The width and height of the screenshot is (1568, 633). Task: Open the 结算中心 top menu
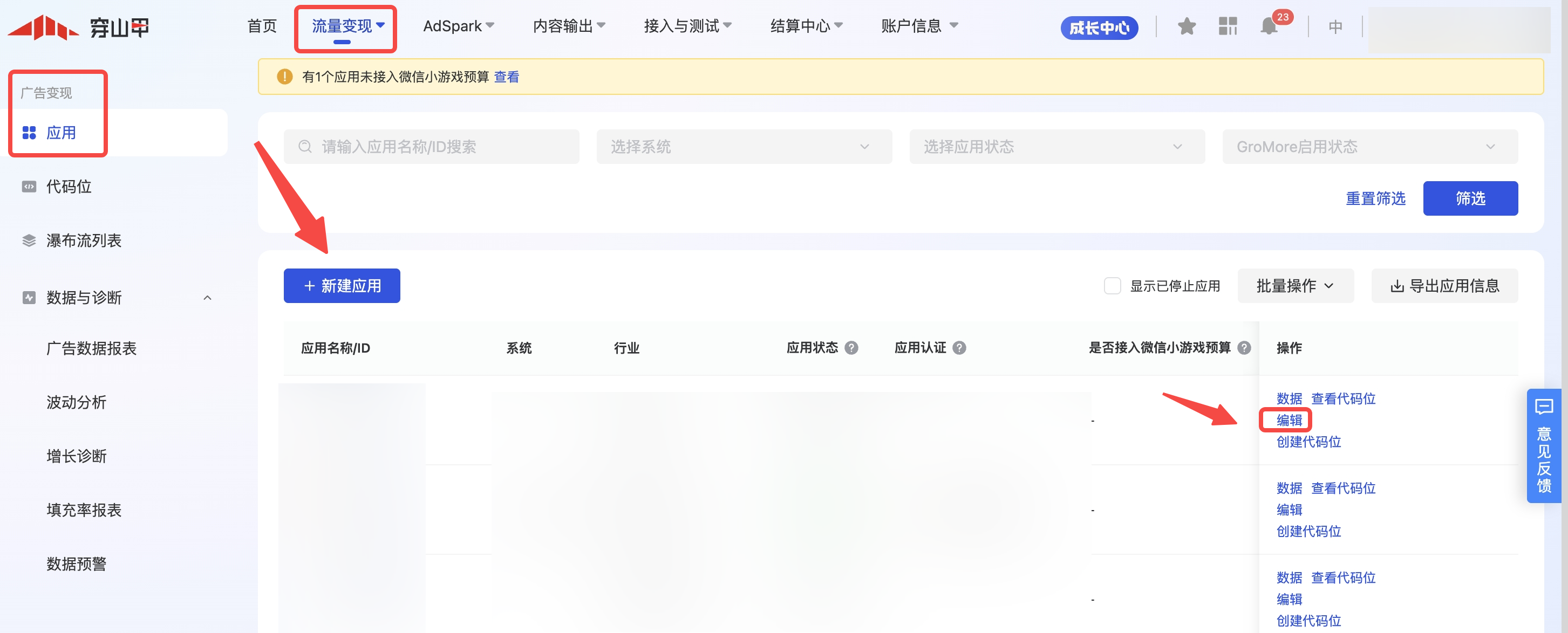[x=805, y=26]
